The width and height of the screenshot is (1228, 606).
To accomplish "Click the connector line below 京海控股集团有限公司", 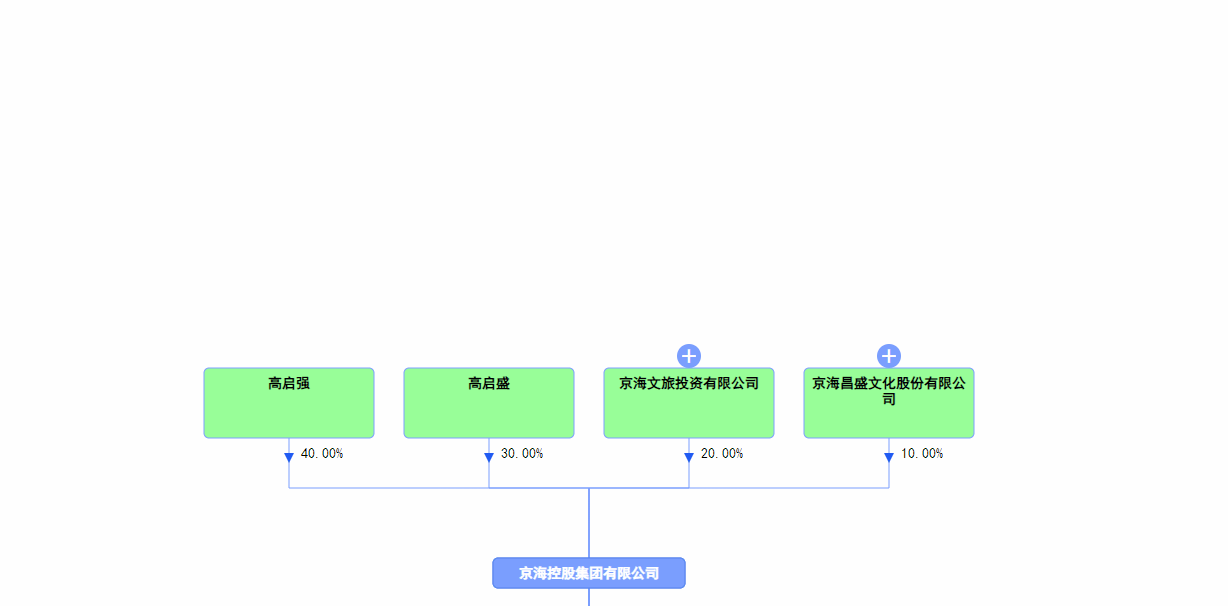I will (x=589, y=598).
